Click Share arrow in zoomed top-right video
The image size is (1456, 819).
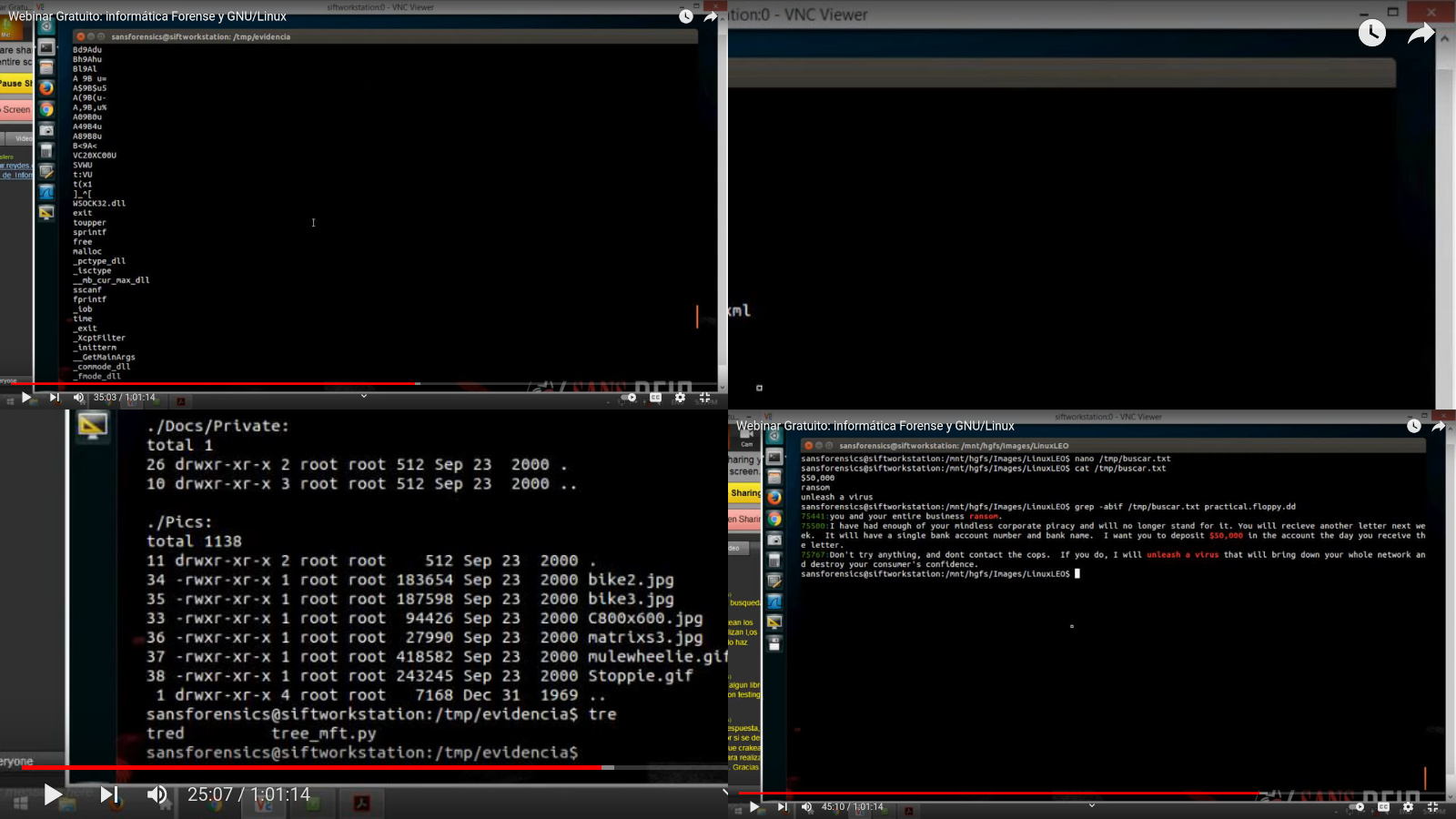point(1421,34)
